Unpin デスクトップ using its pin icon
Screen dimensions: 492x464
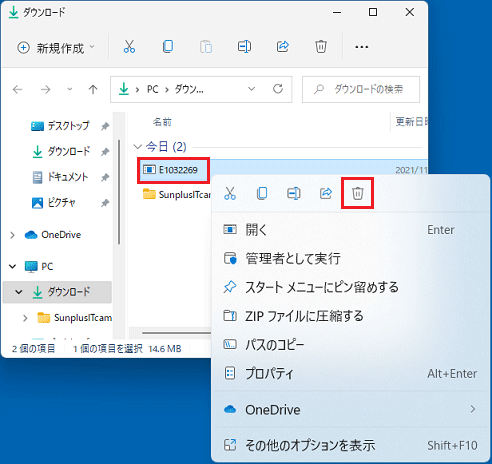tap(105, 126)
